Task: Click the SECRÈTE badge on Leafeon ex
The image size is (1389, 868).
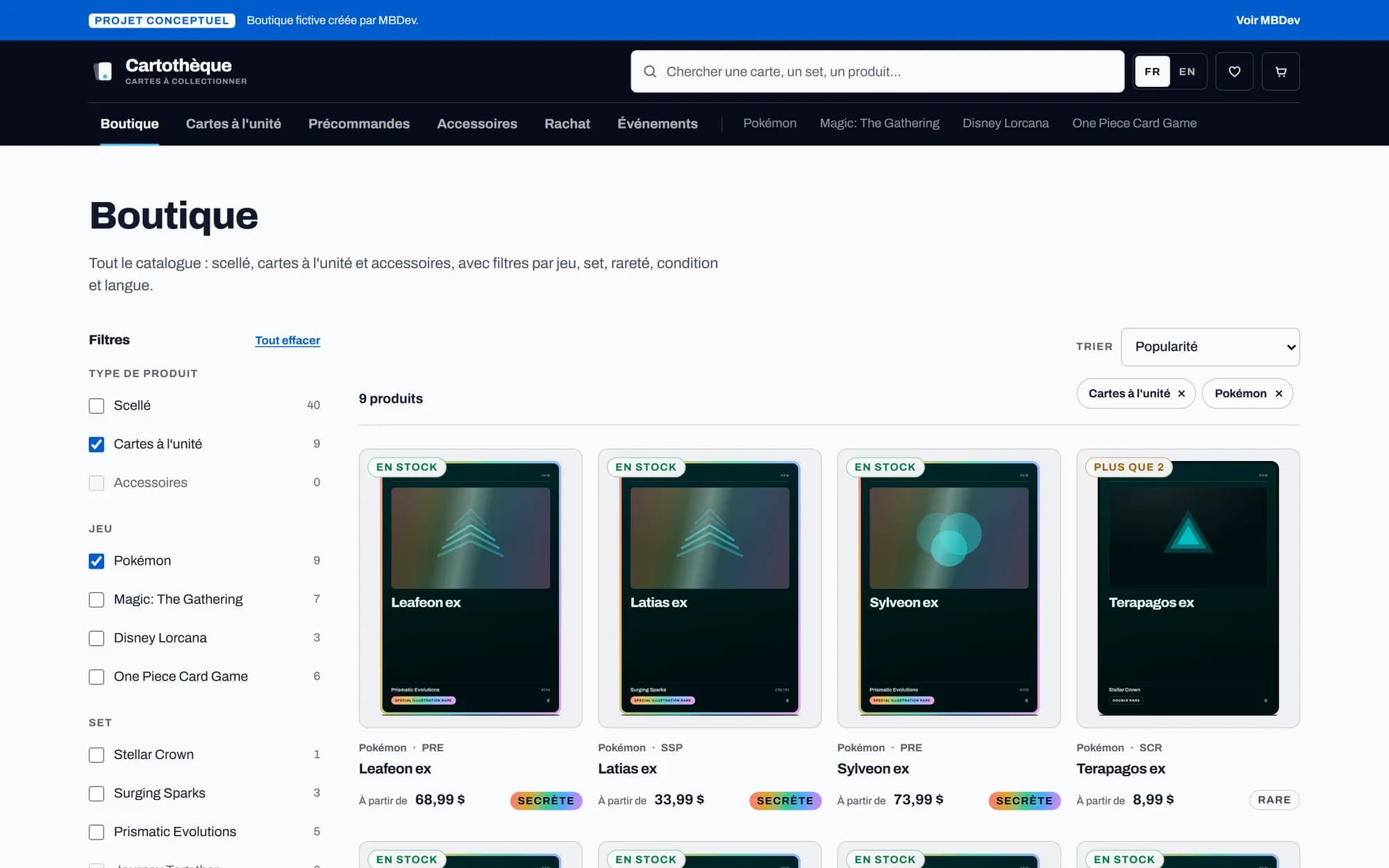Action: (x=546, y=801)
